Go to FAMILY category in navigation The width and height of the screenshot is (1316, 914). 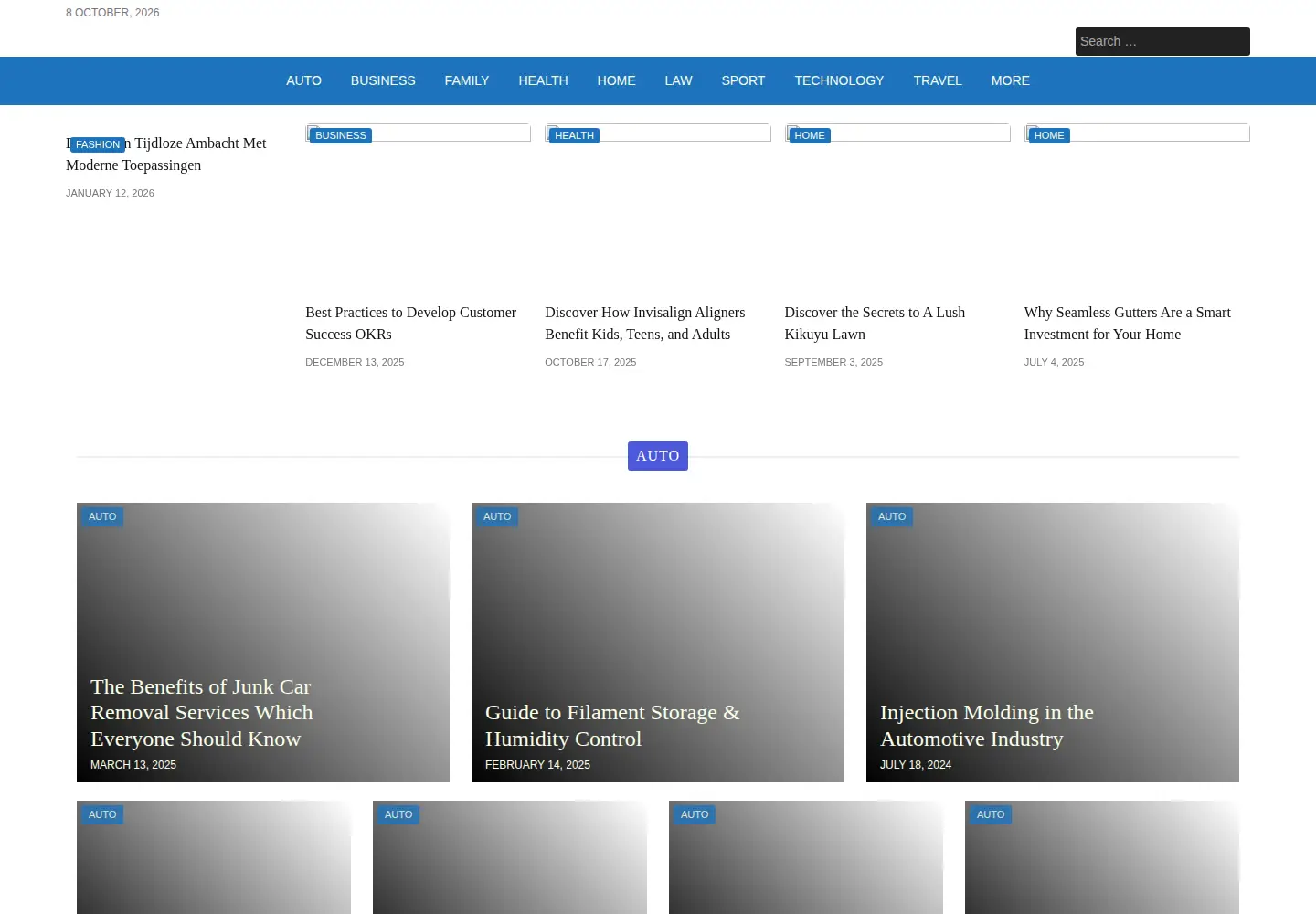pos(467,80)
